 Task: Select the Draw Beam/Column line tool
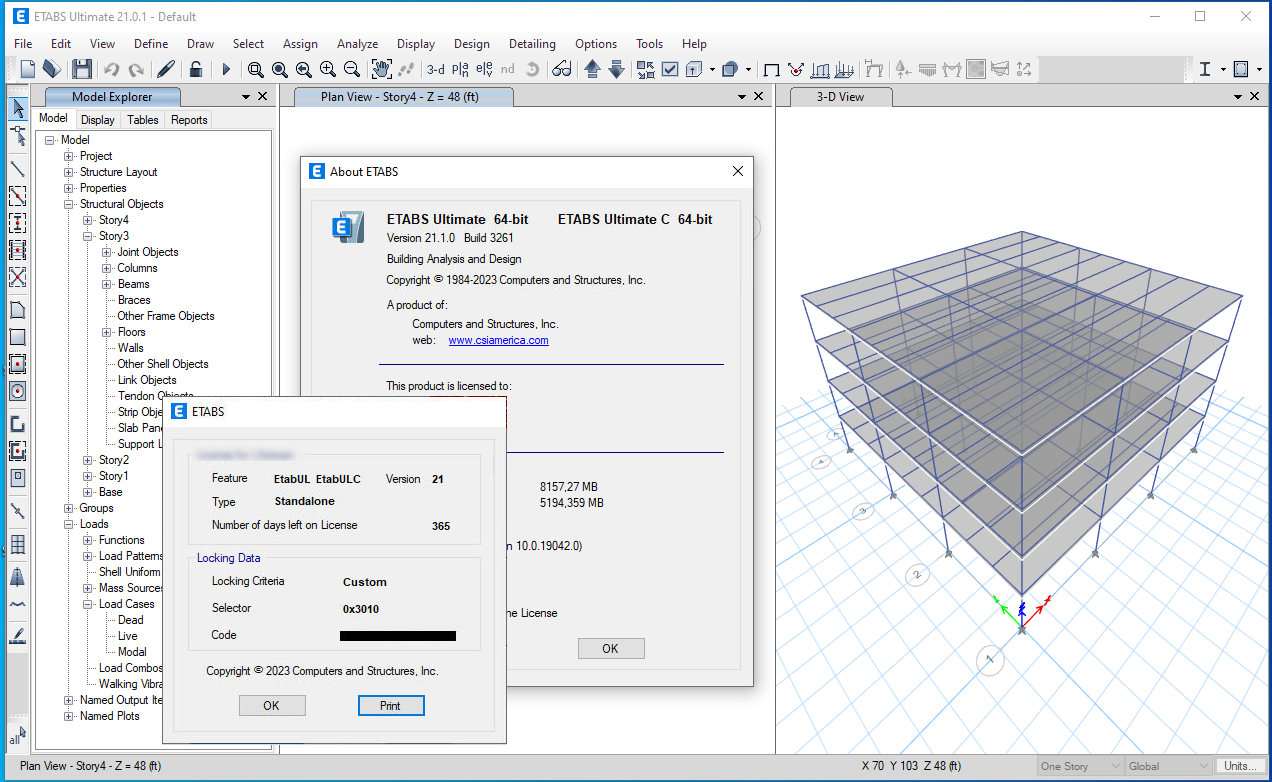coord(18,168)
